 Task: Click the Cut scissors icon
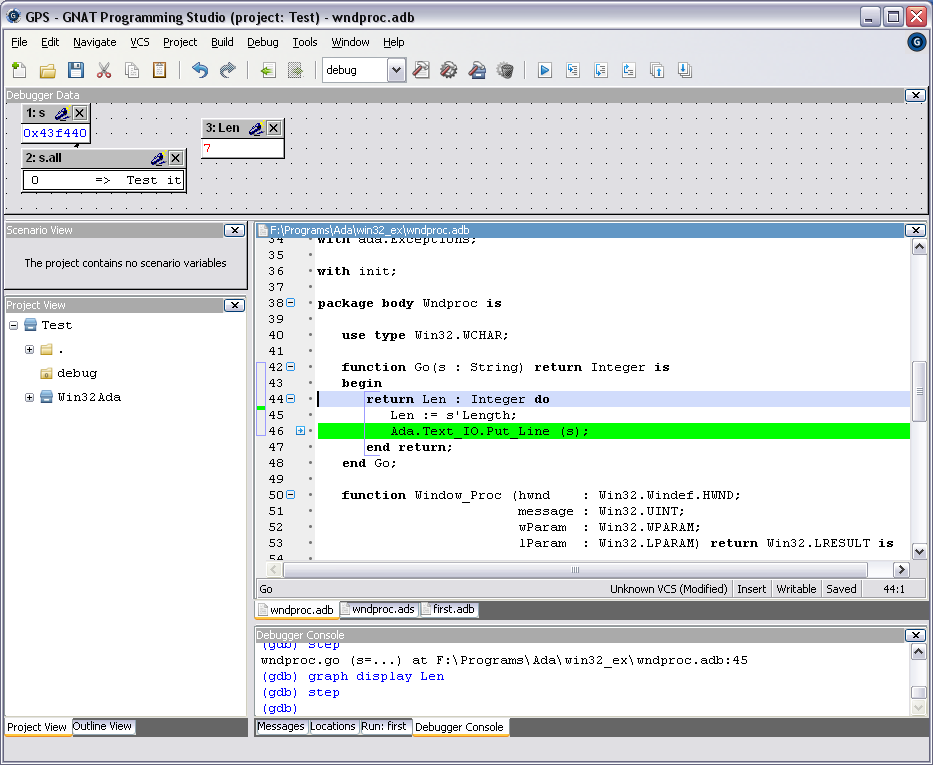click(x=104, y=70)
